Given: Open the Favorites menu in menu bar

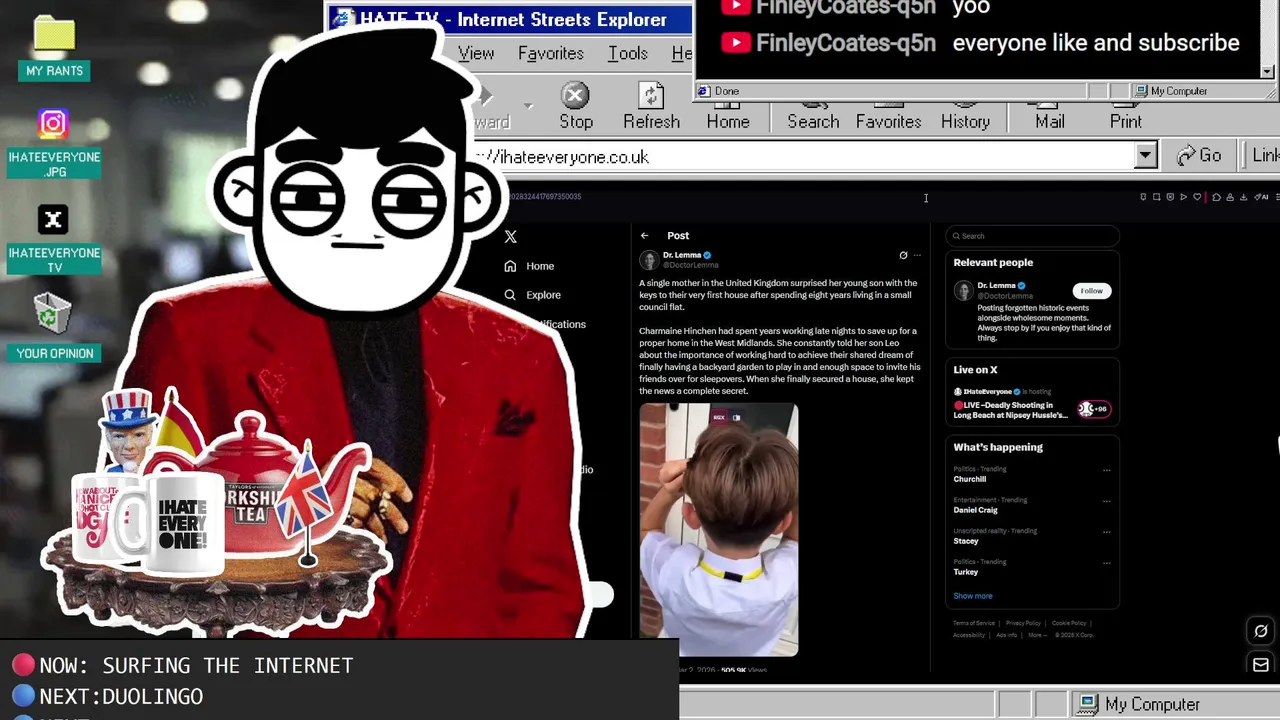Looking at the screenshot, I should (550, 54).
